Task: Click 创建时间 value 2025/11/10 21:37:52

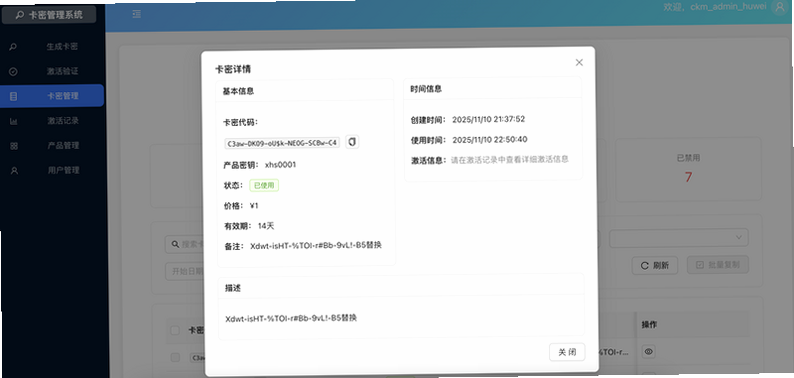Action: point(488,120)
